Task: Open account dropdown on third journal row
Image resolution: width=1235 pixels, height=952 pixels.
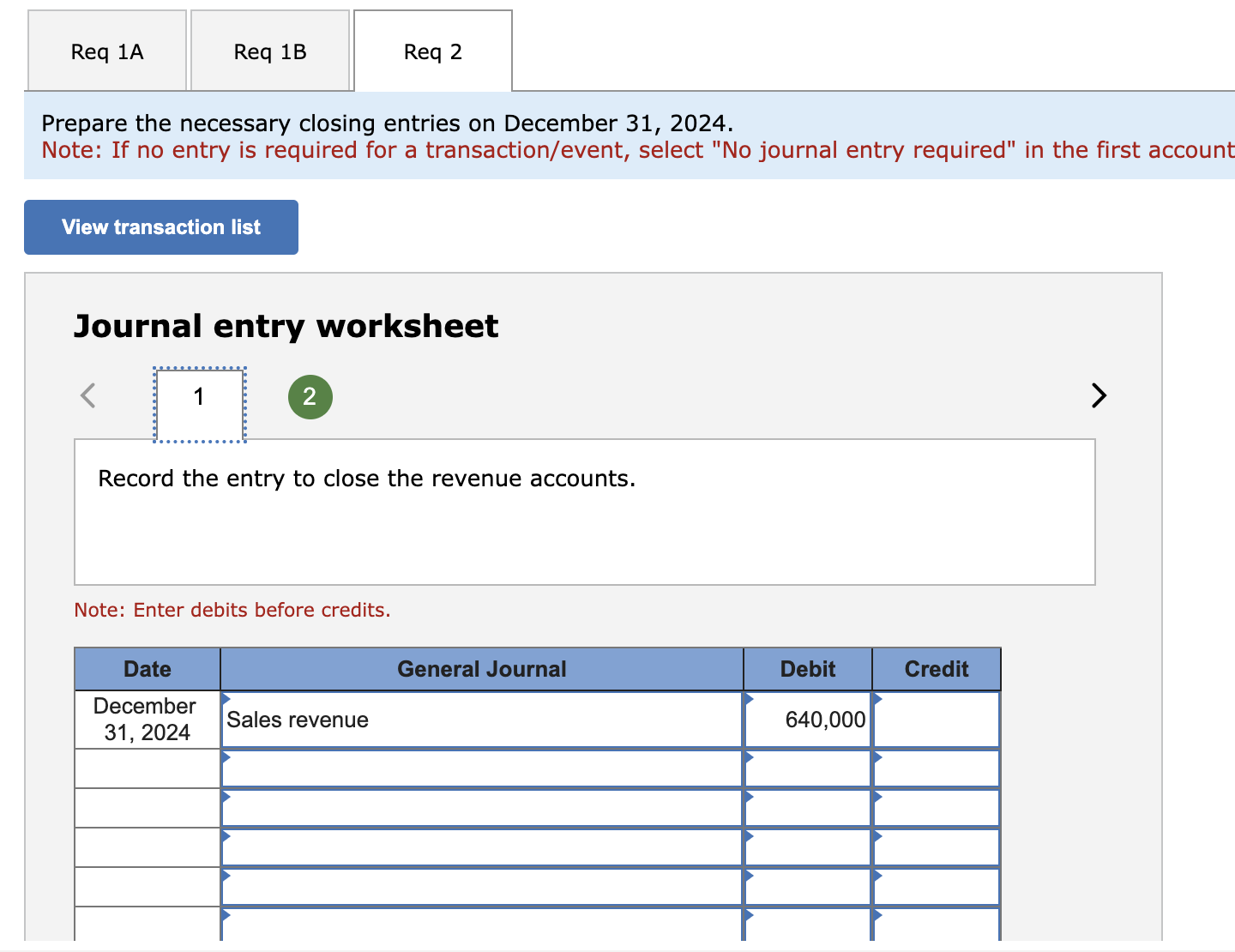Action: (226, 797)
